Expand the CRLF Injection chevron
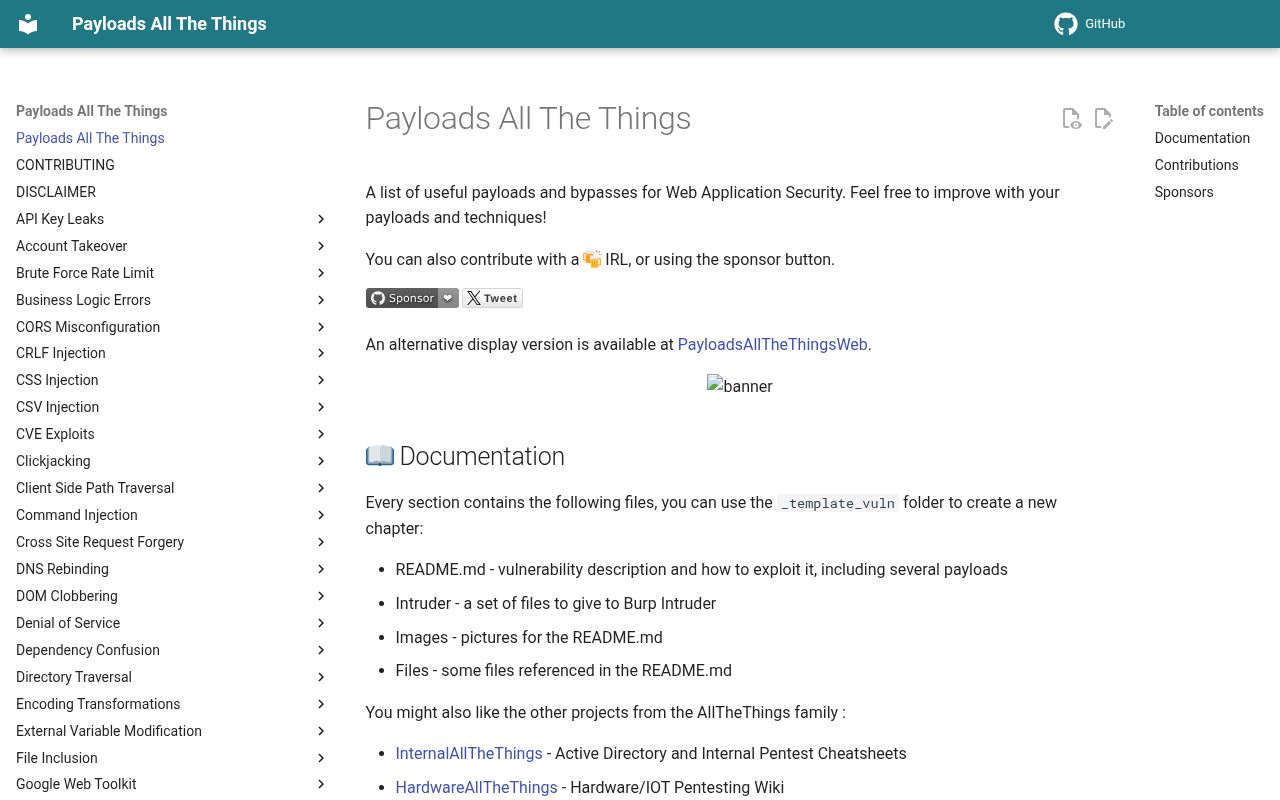Screen dimensions: 1280x800 [321, 353]
